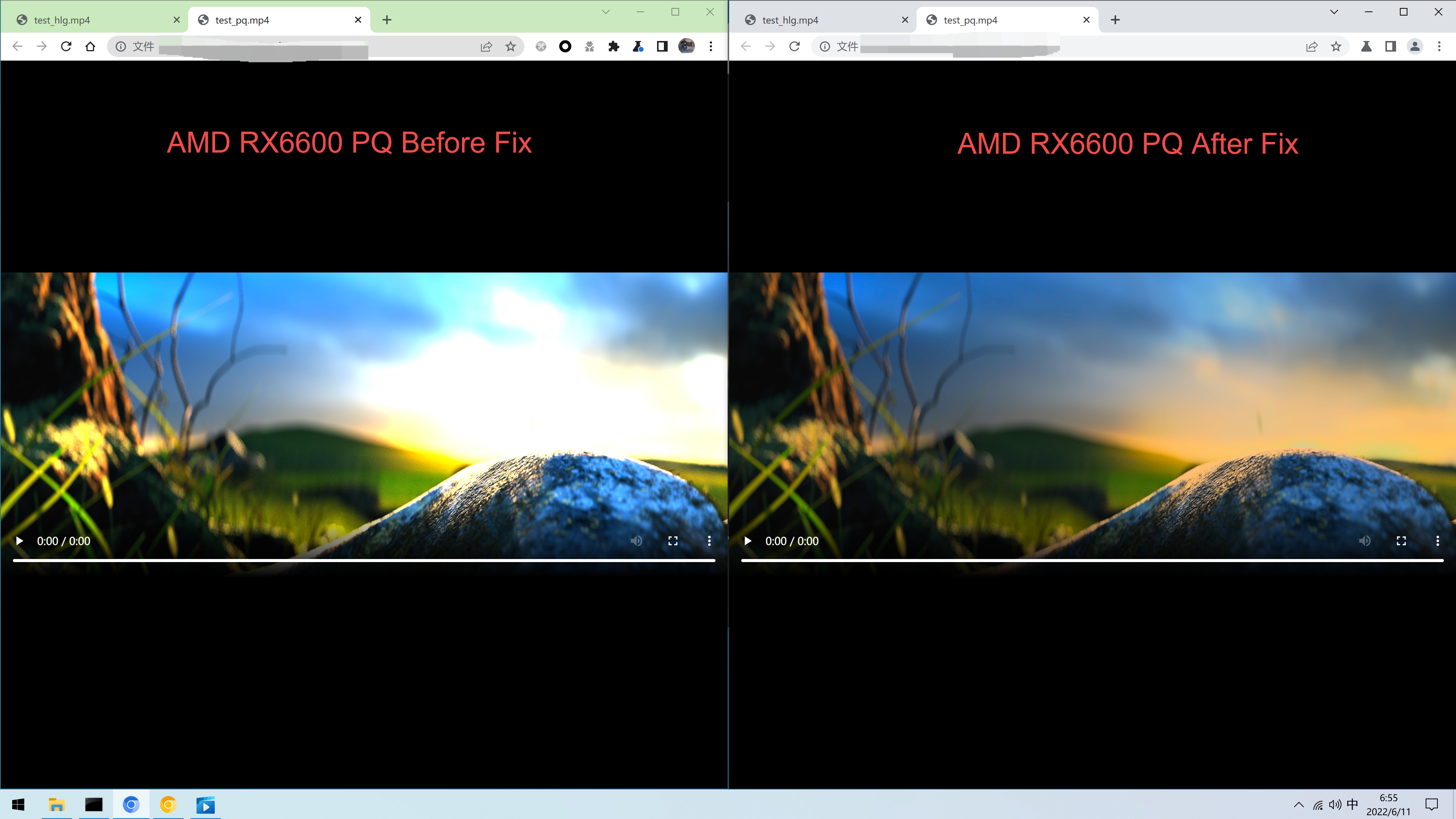This screenshot has width=1456, height=819.
Task: Mute the After Fix video
Action: pyautogui.click(x=1365, y=541)
